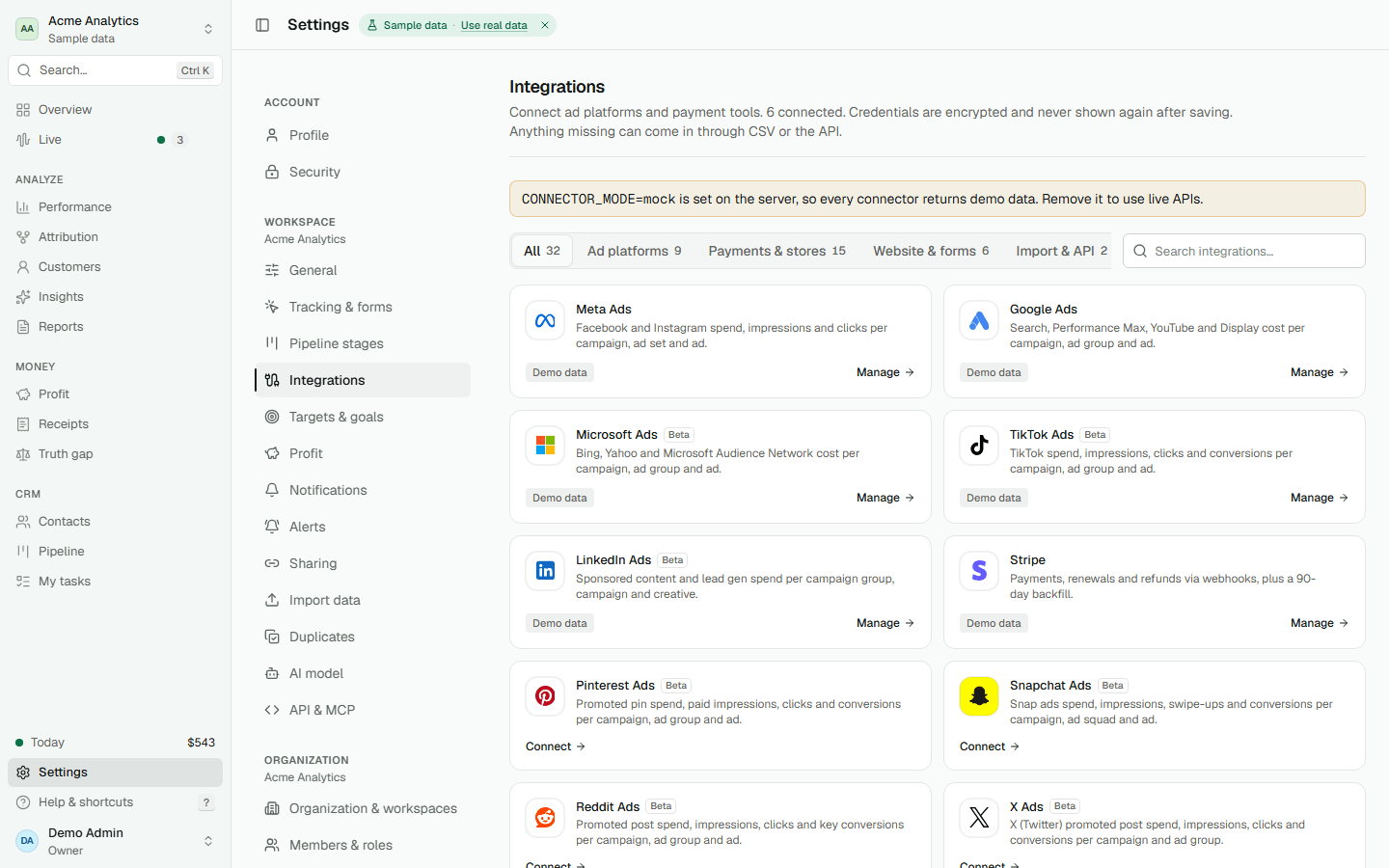Manage the Stripe integration

pos(1320,623)
